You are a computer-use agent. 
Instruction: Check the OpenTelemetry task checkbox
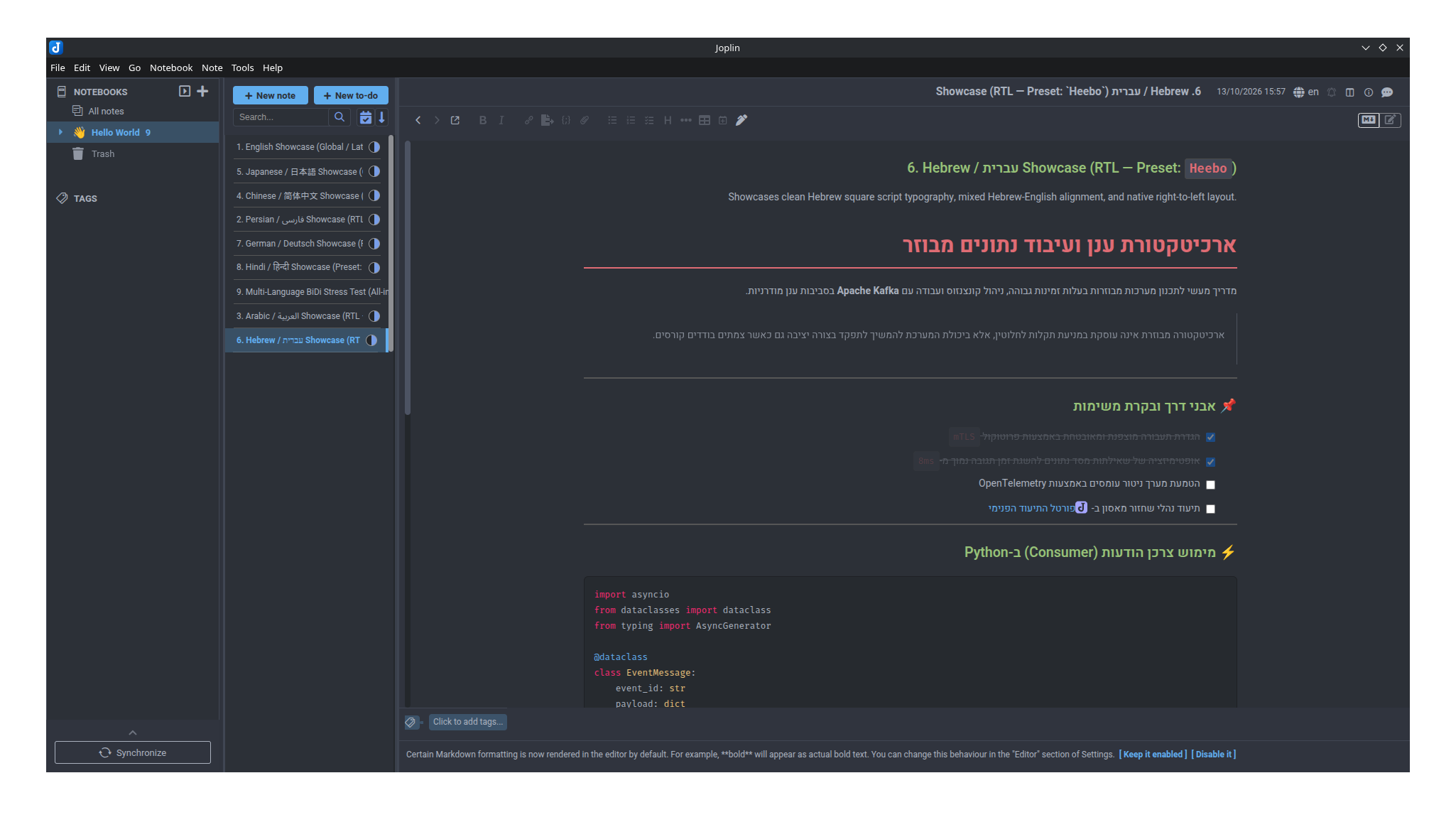click(1211, 485)
